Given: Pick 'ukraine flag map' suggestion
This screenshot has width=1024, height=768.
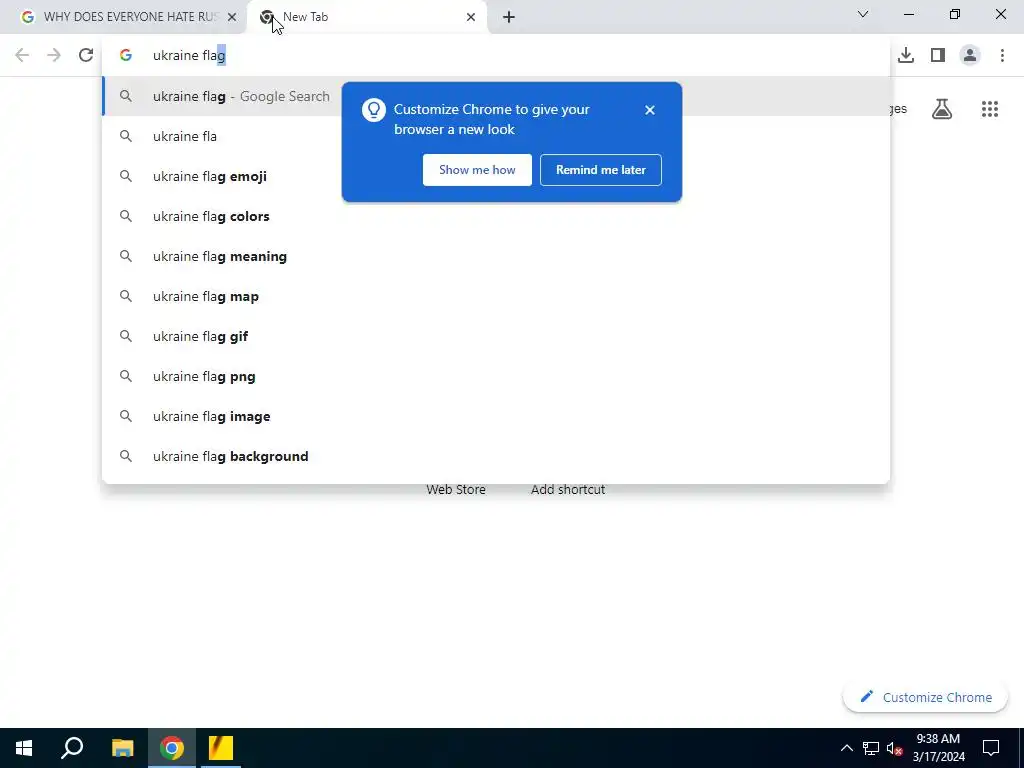Looking at the screenshot, I should [x=496, y=296].
